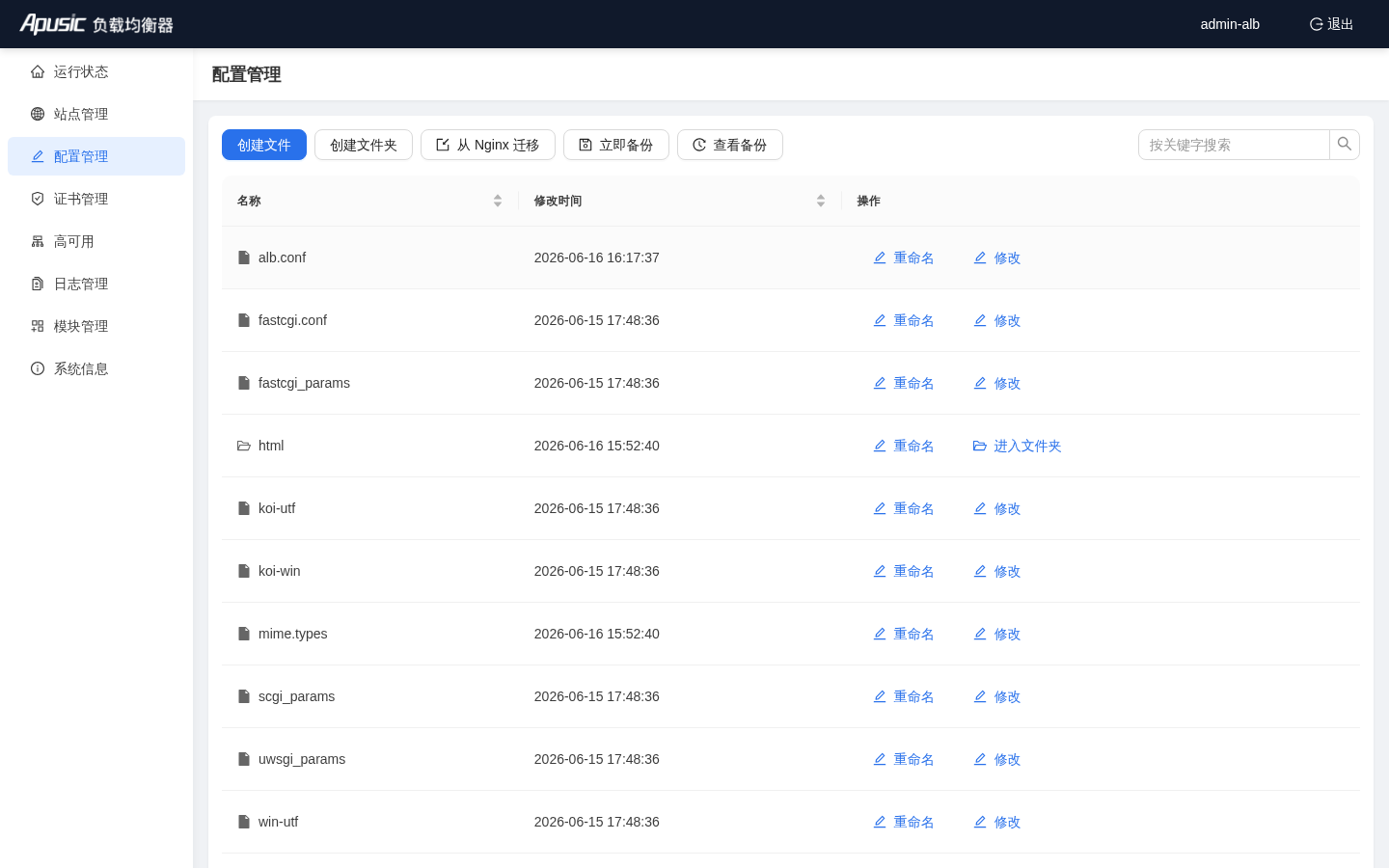Image resolution: width=1389 pixels, height=868 pixels.
Task: Focus the 按关键字搜索 search field
Action: 1234,145
